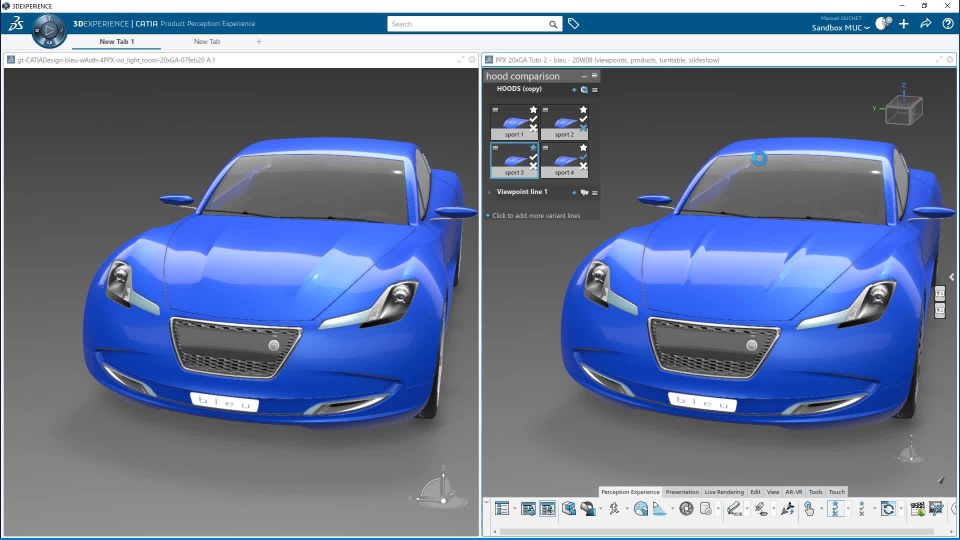This screenshot has width=960, height=540.
Task: Click to add more variant lines
Action: [536, 216]
